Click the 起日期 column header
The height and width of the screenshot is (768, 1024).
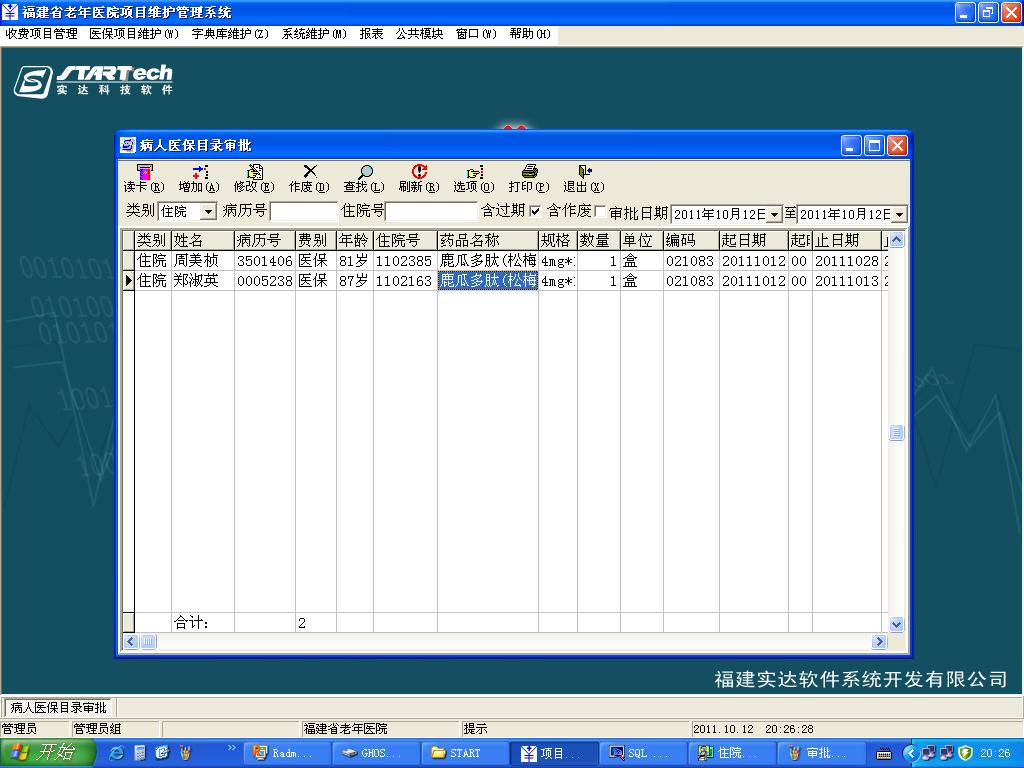pos(754,240)
